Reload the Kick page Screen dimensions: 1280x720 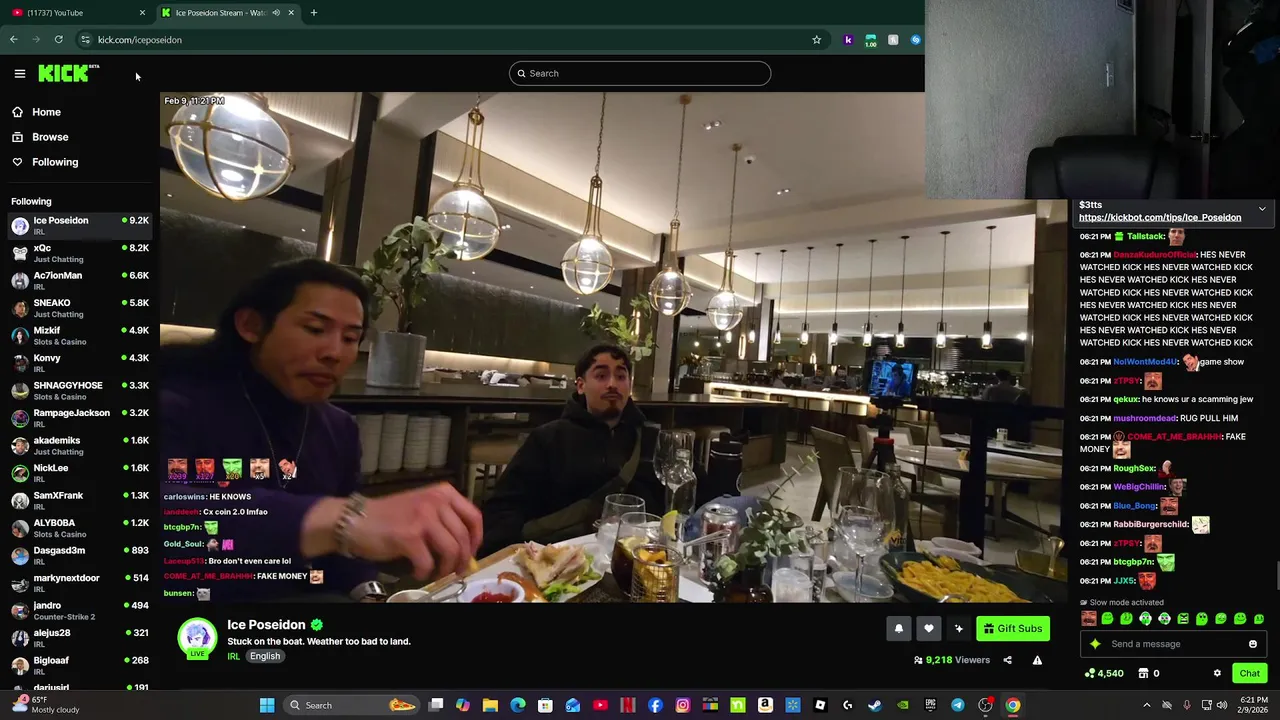[58, 40]
